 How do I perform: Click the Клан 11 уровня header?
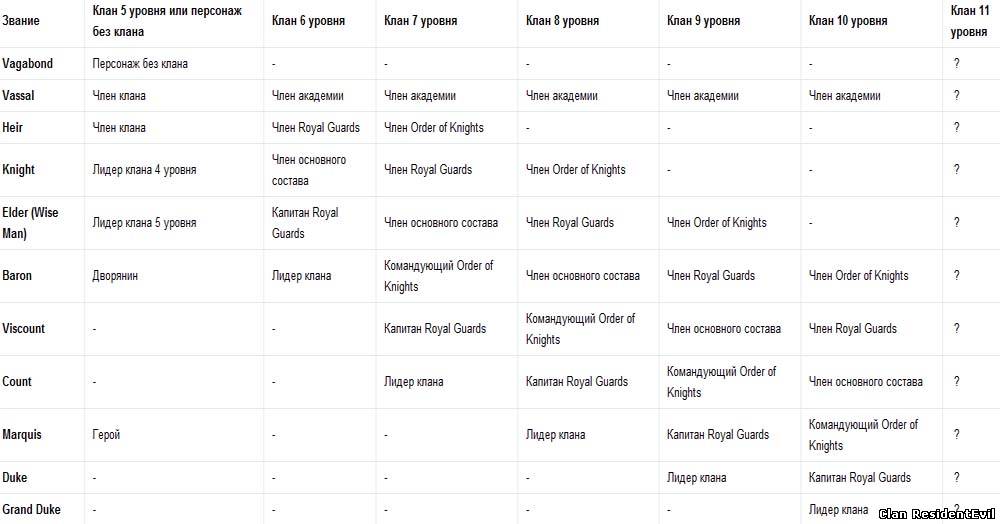pyautogui.click(x=969, y=20)
